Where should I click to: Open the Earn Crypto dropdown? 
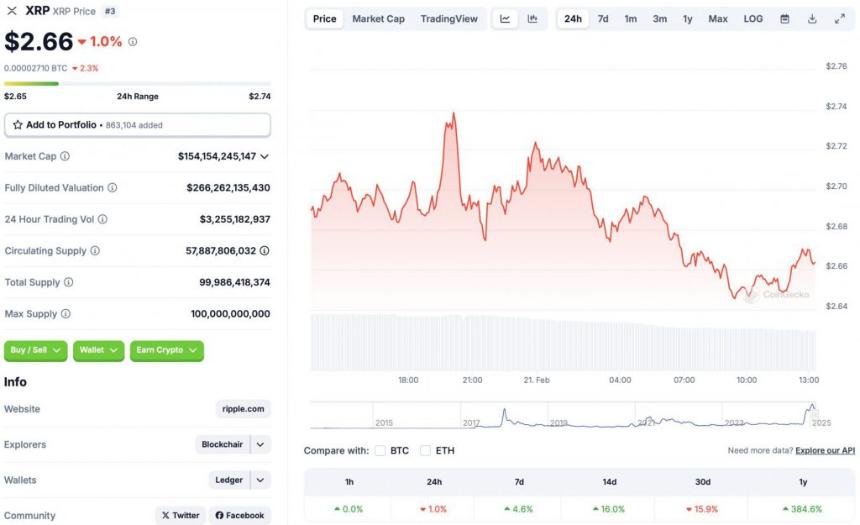pos(167,351)
